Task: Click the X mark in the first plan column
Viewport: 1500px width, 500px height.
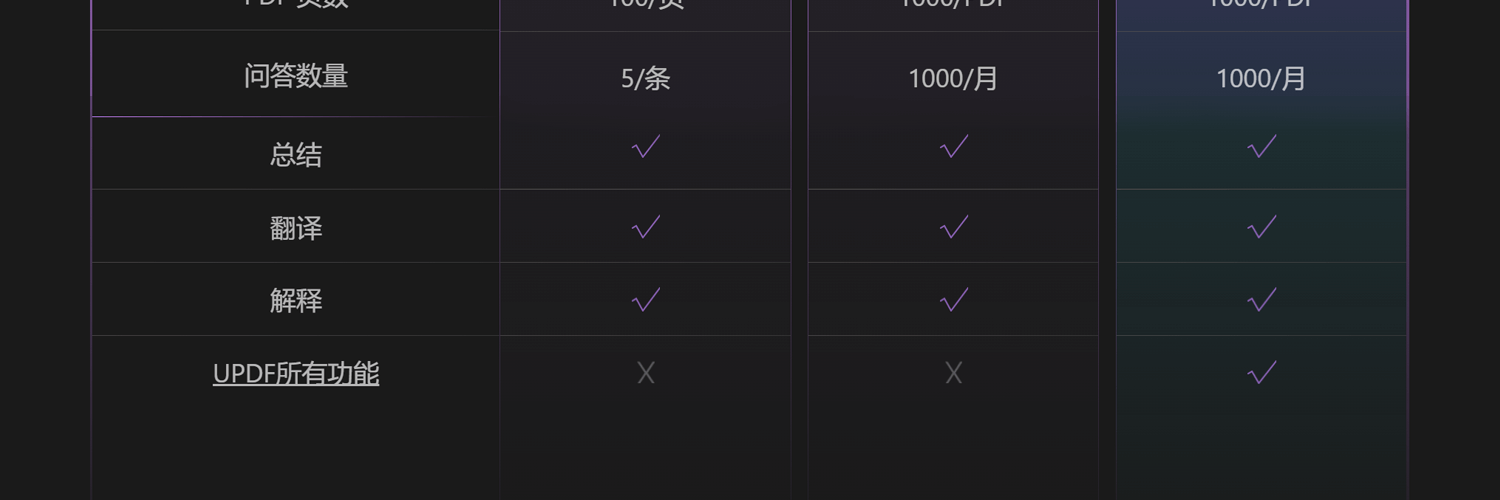Action: pos(646,373)
